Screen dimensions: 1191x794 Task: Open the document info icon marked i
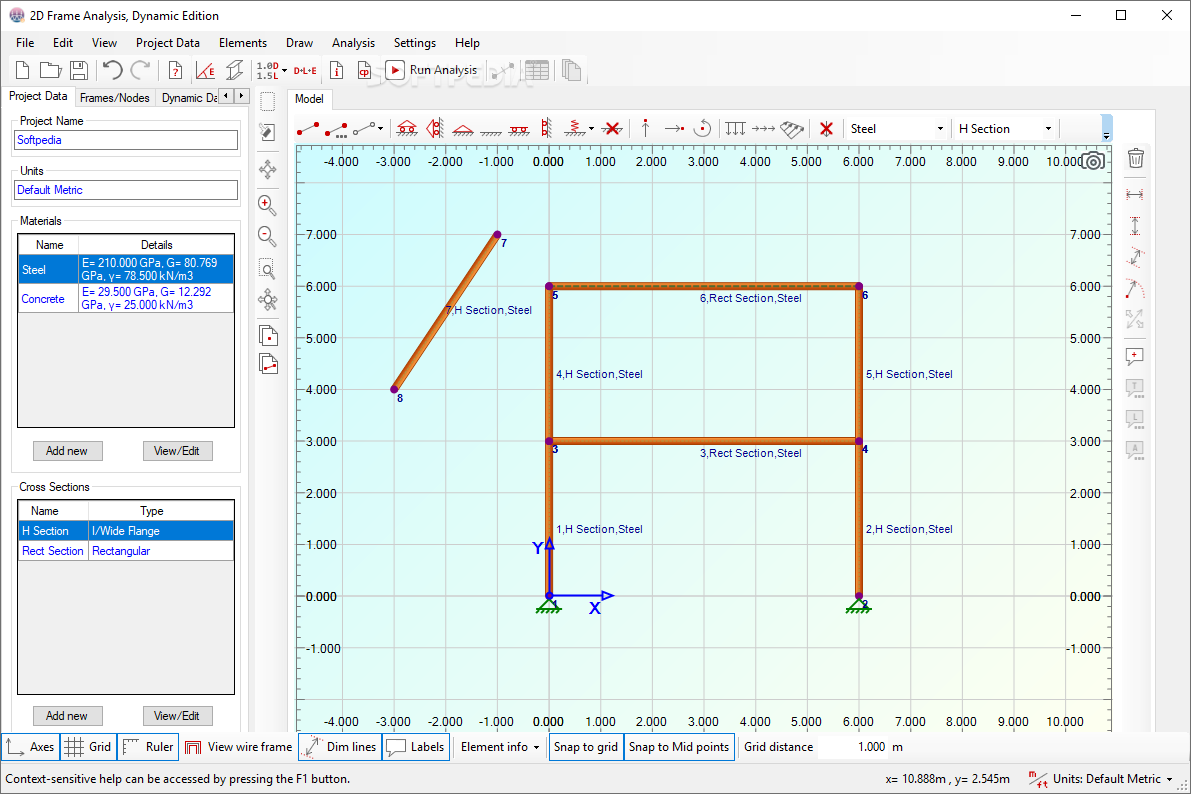coord(336,70)
